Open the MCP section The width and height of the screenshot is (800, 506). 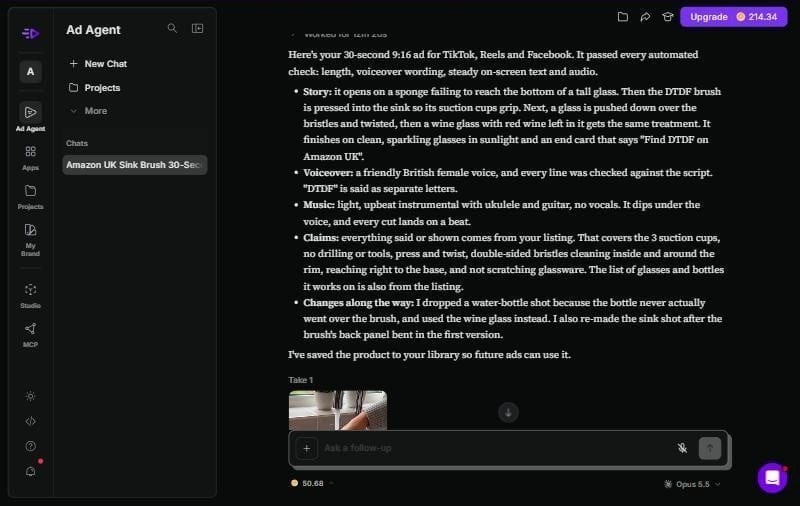[31, 335]
